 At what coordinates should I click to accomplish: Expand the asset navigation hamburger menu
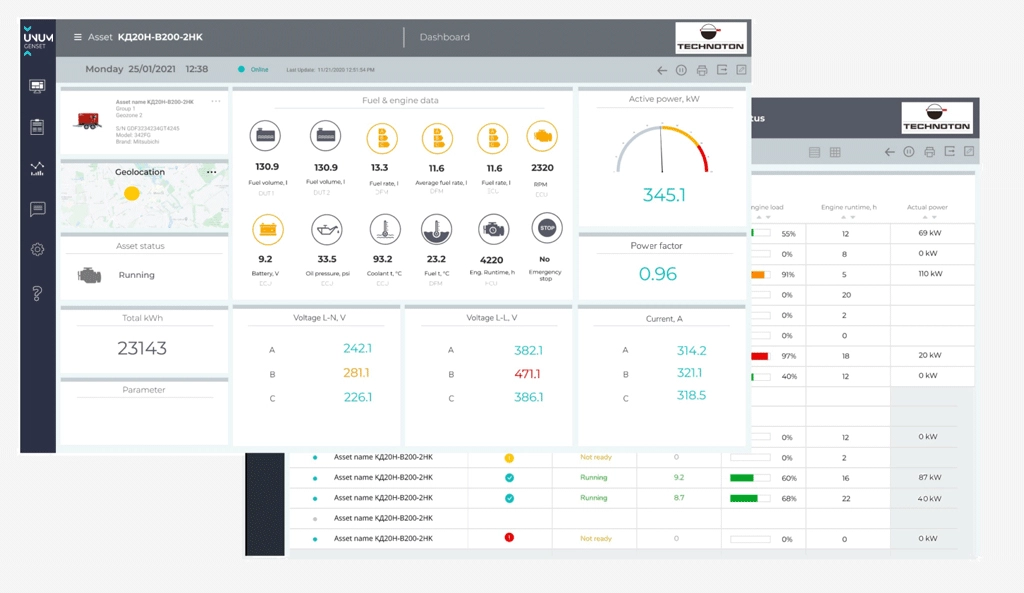(x=77, y=37)
